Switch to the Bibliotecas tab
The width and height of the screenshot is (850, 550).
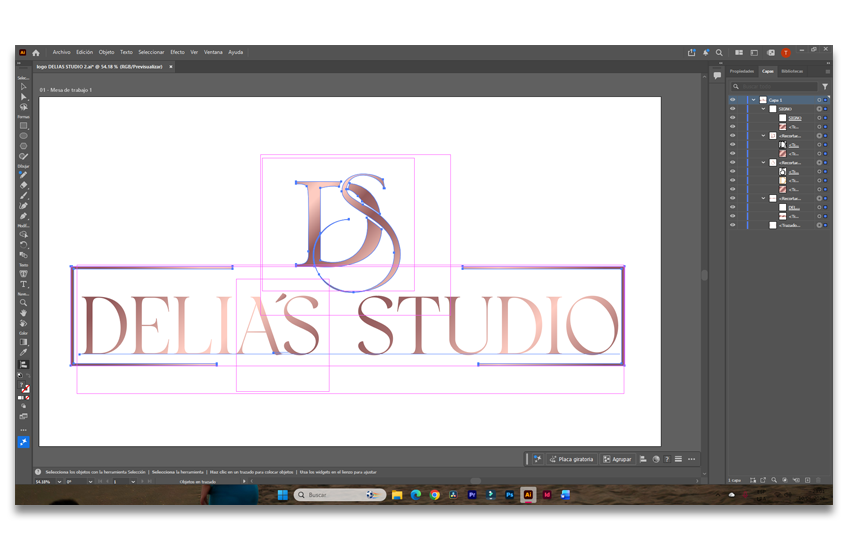coord(792,72)
